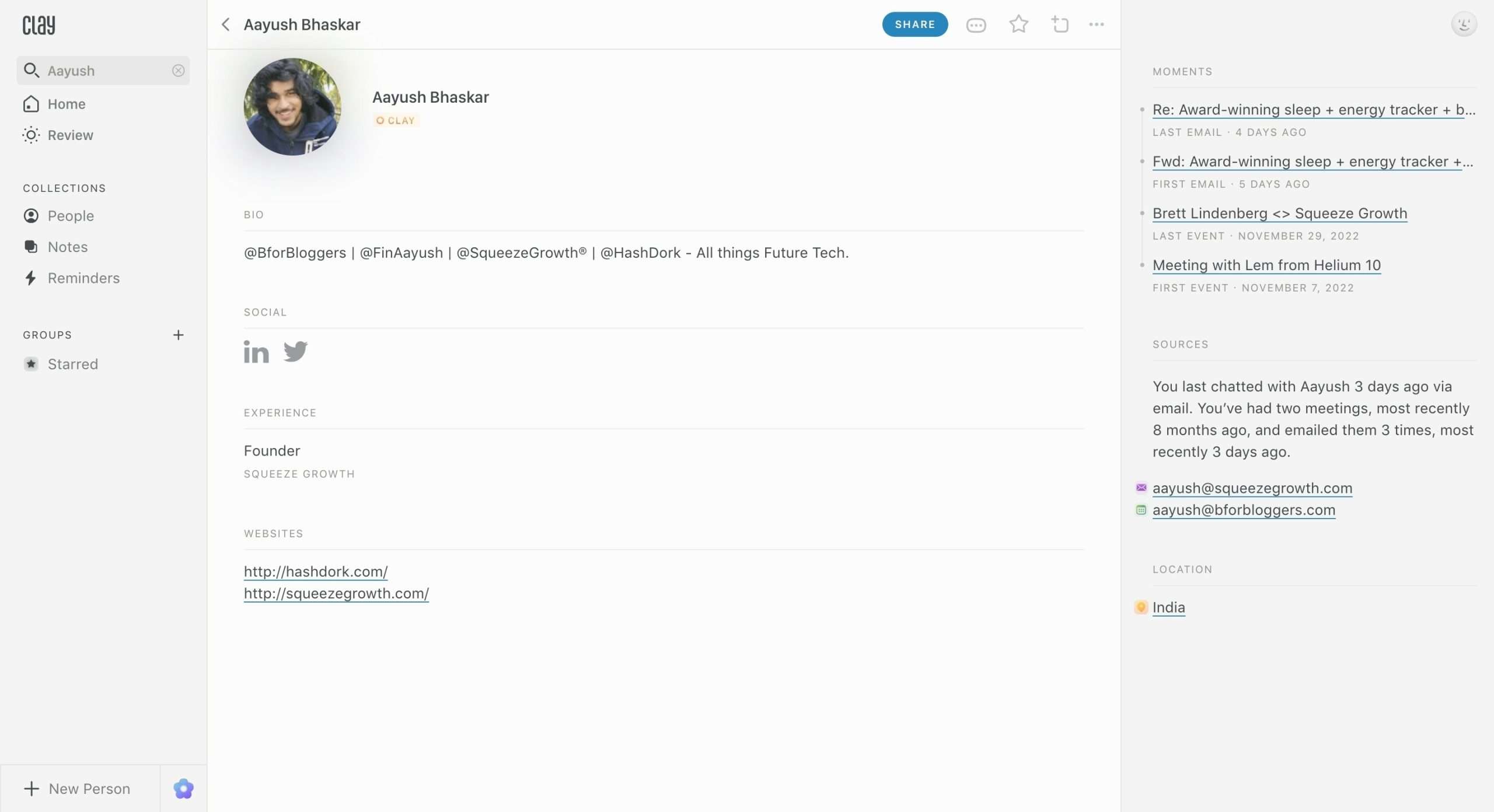
Task: Click the Review sun icon
Action: [32, 135]
